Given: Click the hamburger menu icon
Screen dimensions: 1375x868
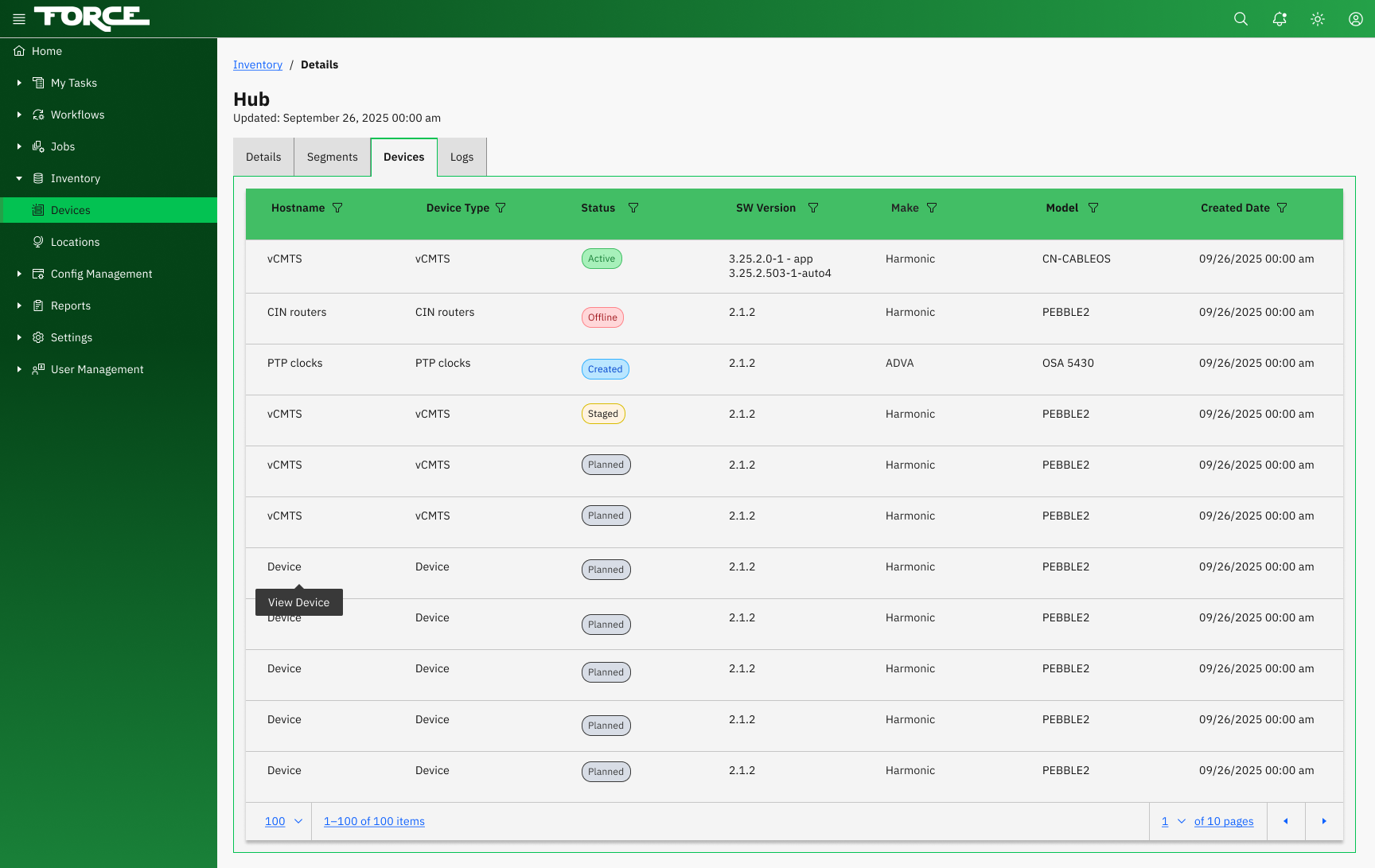Looking at the screenshot, I should [x=19, y=19].
